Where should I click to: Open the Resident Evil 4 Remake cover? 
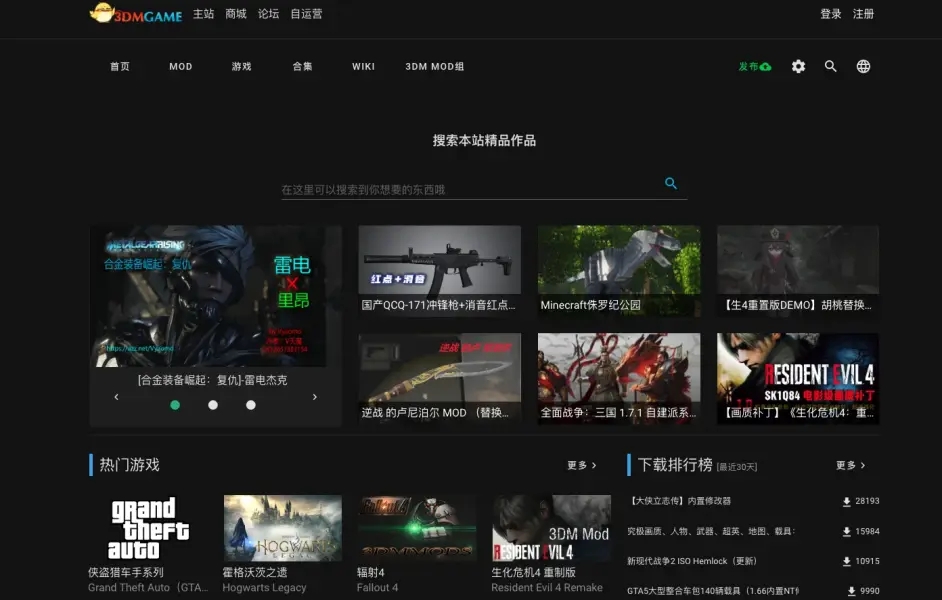pos(552,529)
